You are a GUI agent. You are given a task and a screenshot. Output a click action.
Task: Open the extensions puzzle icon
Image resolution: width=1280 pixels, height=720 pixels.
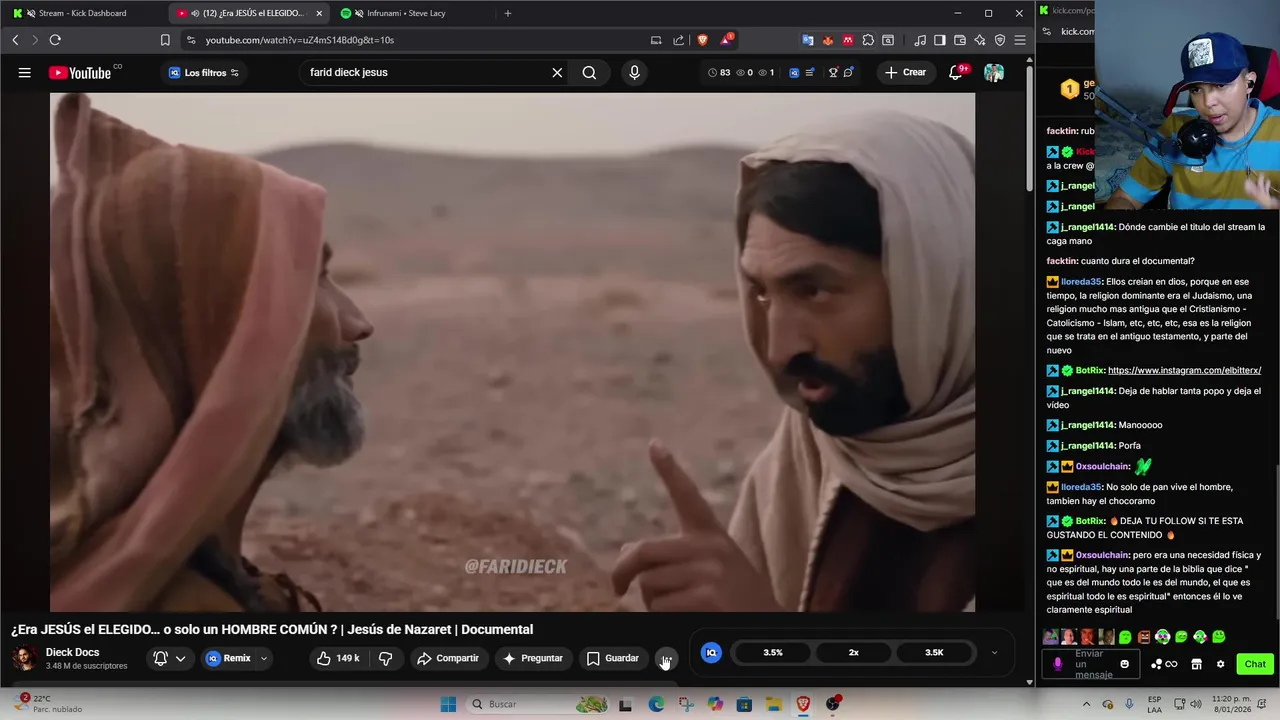[868, 40]
